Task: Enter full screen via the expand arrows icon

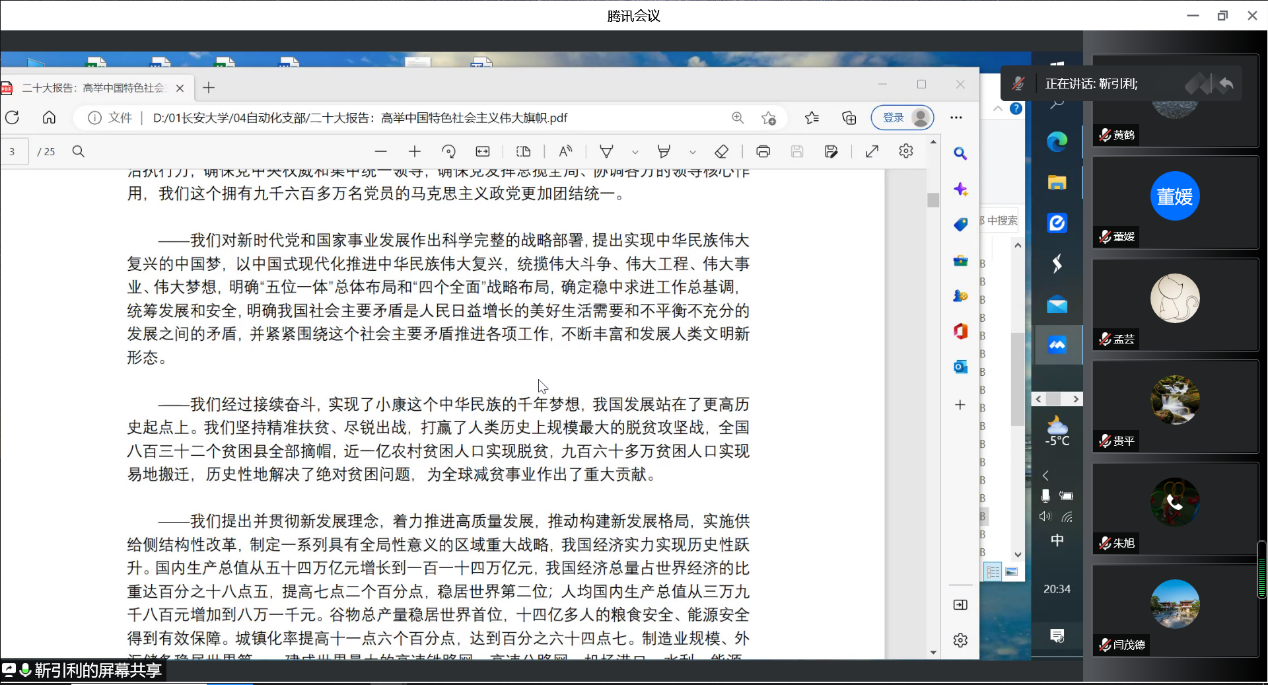Action: click(x=872, y=151)
